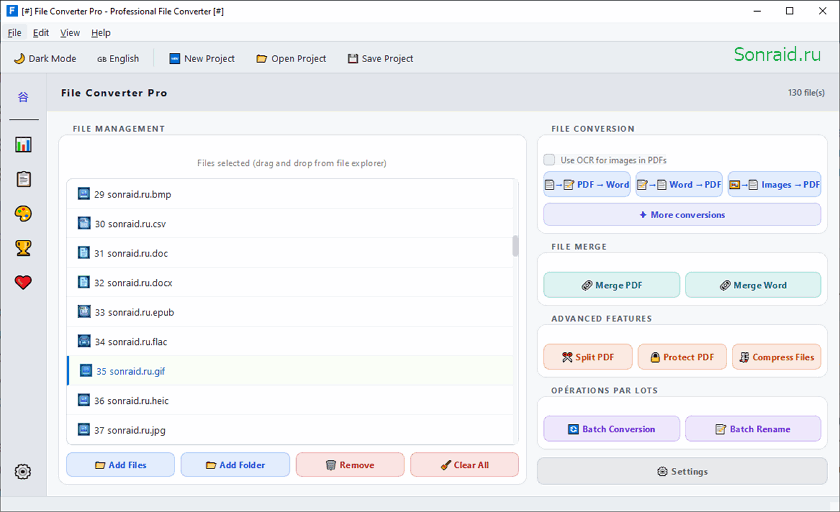
Task: Select file 32 sonraid.ru.docx
Action: click(x=290, y=282)
